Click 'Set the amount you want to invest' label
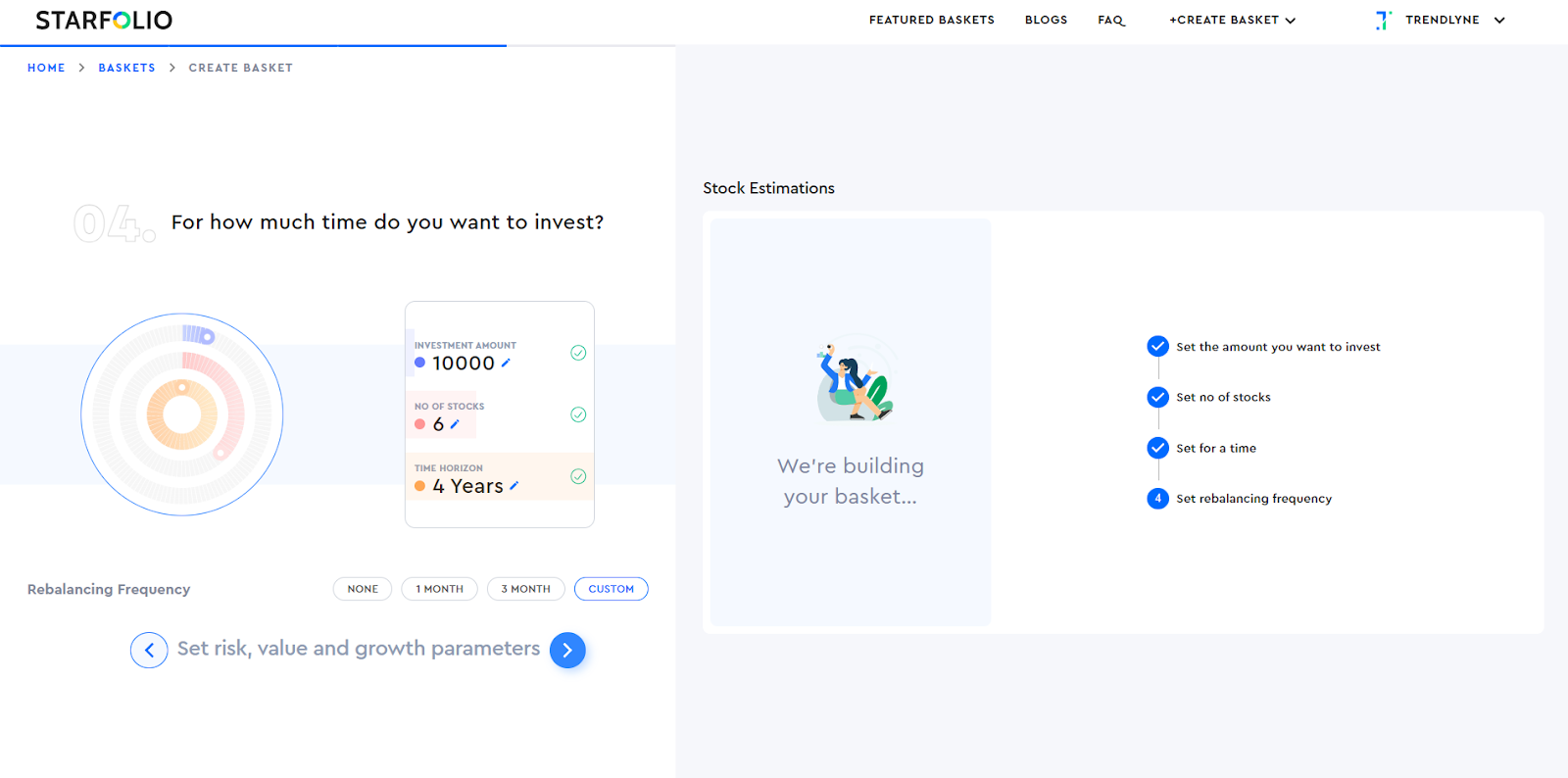Image resolution: width=1568 pixels, height=778 pixels. coord(1278,347)
